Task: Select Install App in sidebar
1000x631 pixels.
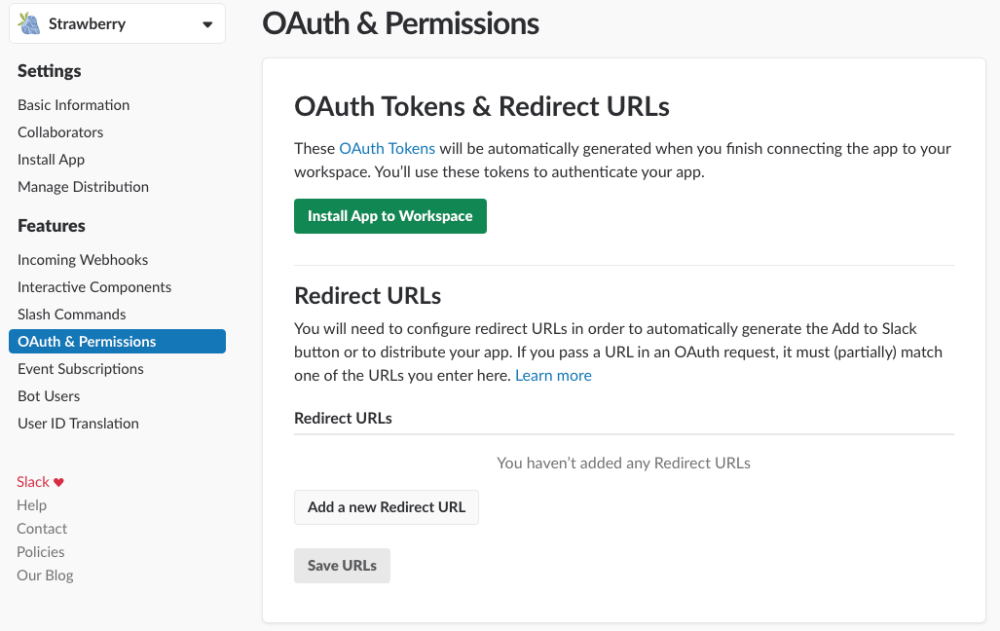Action: pos(51,159)
